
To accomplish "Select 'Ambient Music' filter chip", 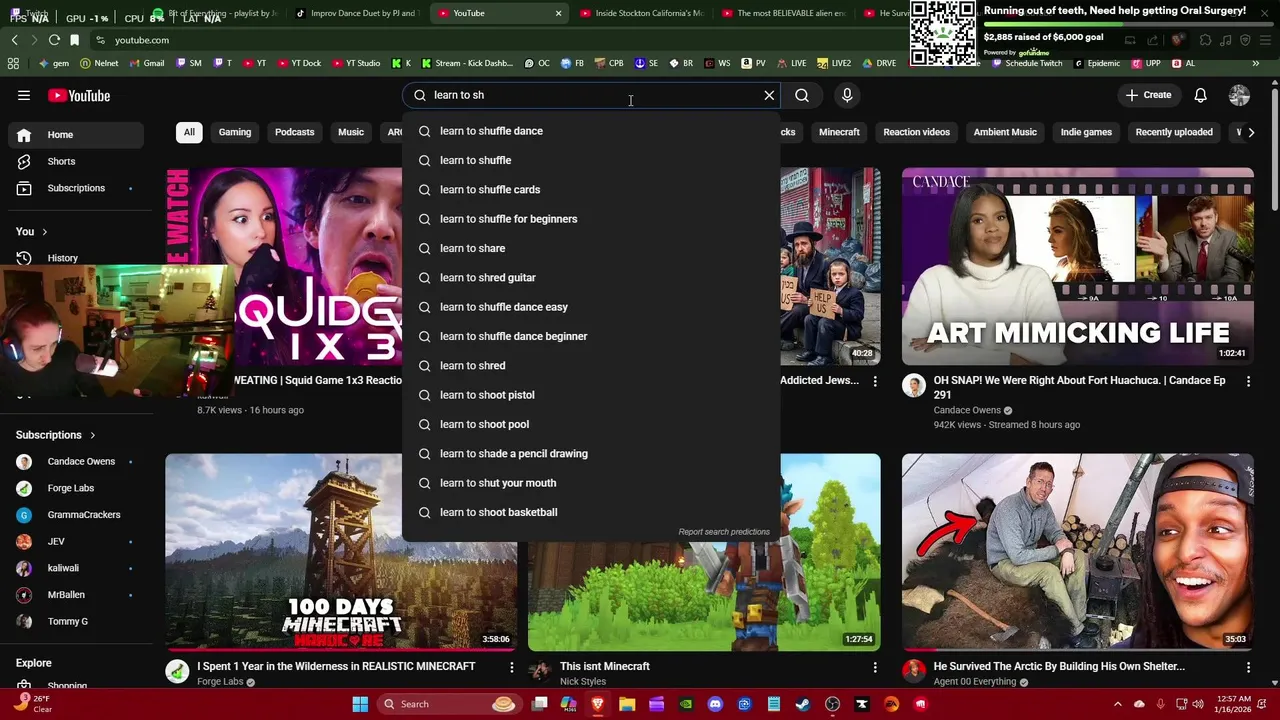I will point(1005,132).
